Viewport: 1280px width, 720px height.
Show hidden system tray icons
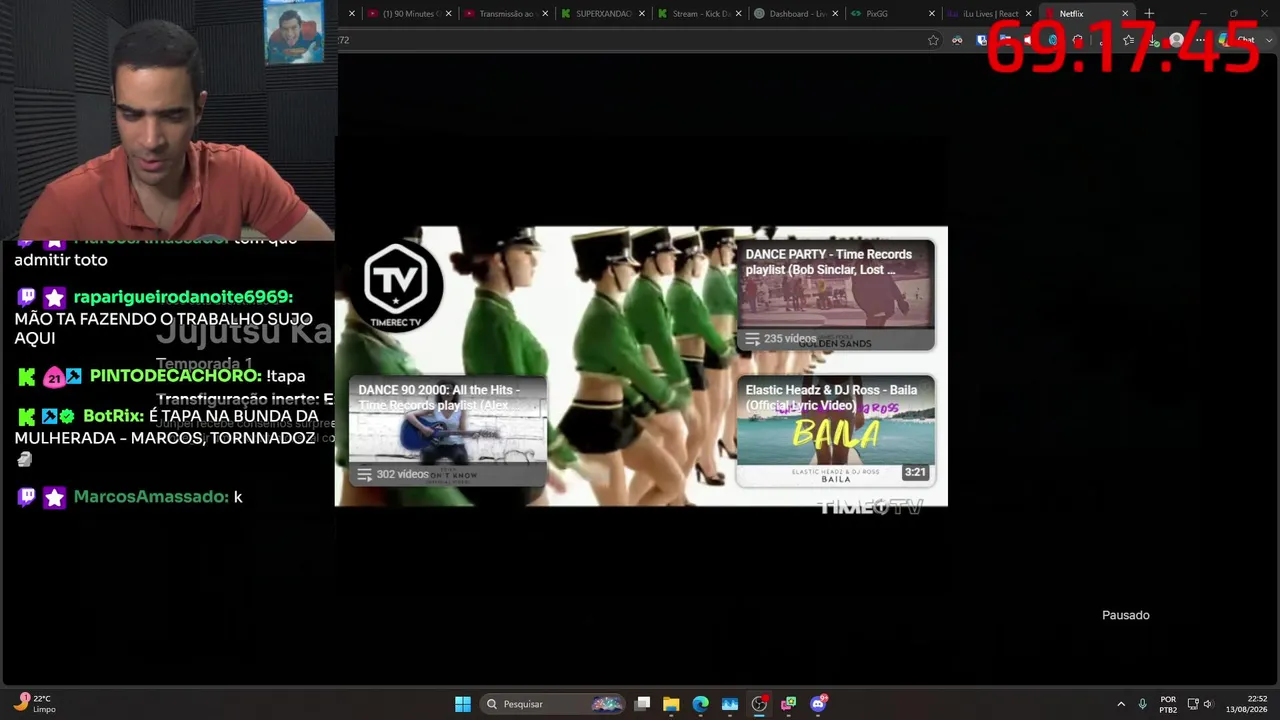1121,704
